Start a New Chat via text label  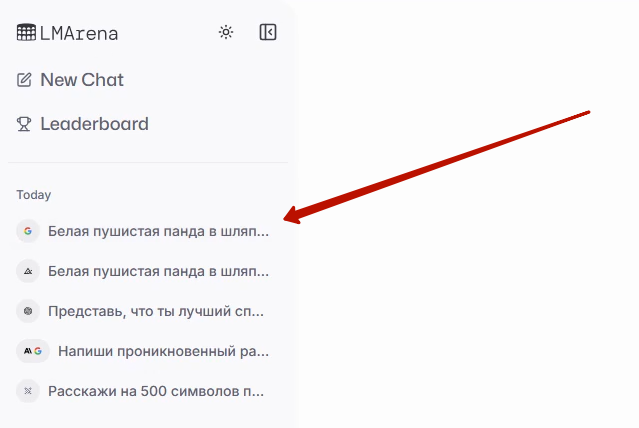pyautogui.click(x=82, y=80)
